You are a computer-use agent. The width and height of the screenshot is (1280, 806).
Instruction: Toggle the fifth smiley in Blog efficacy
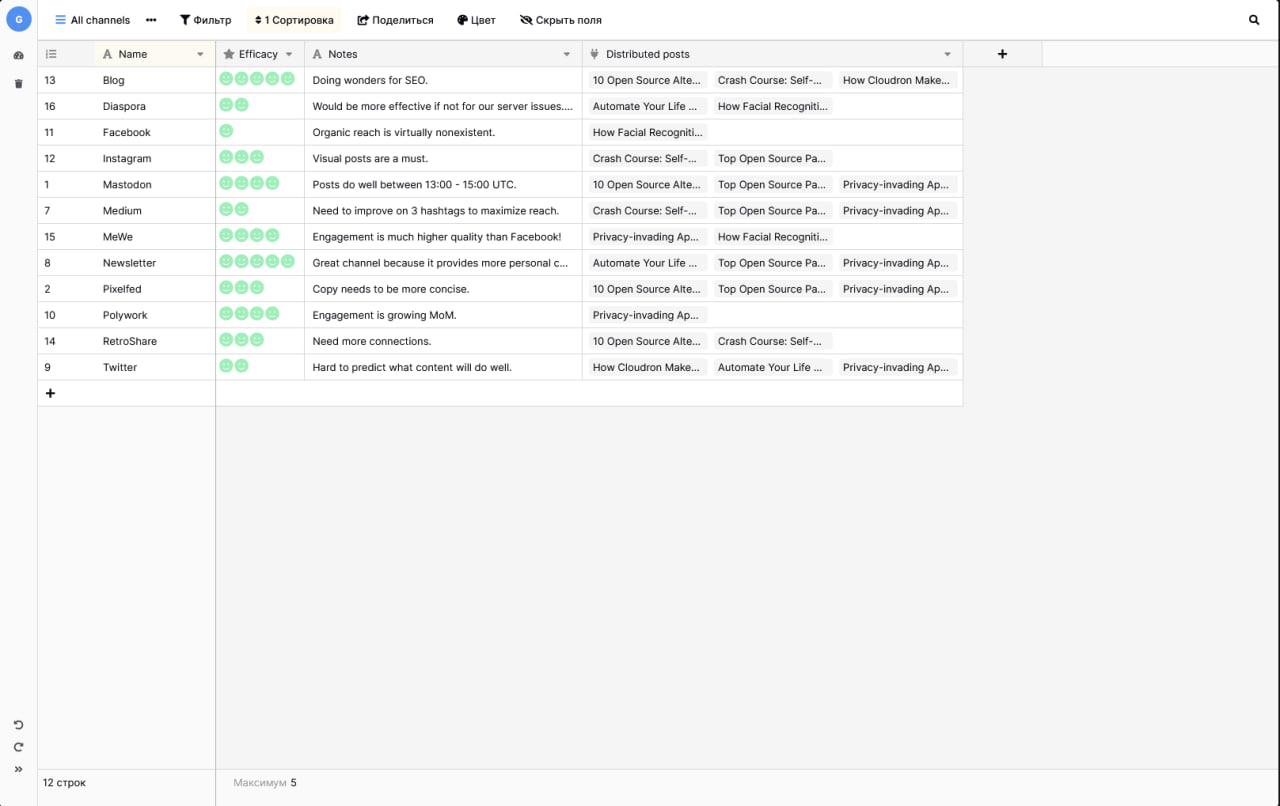[x=288, y=79]
